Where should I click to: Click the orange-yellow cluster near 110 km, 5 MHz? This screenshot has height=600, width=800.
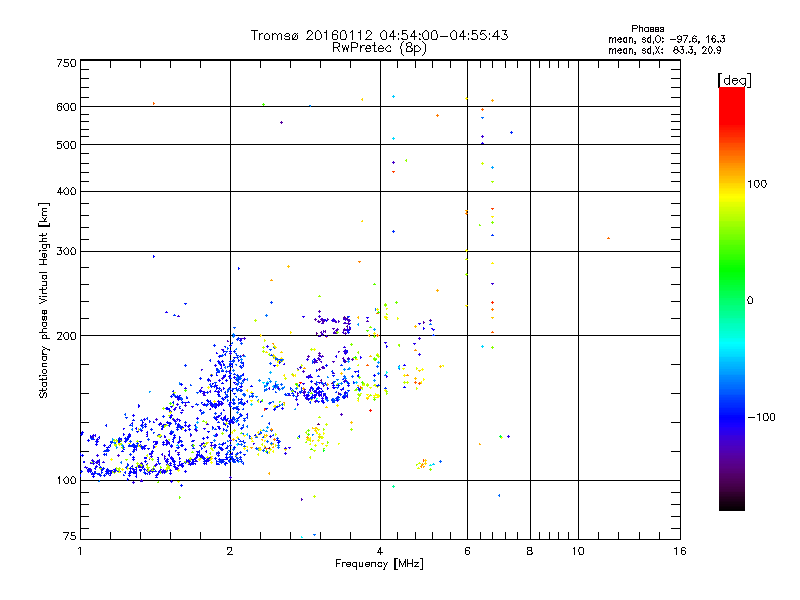[422, 464]
